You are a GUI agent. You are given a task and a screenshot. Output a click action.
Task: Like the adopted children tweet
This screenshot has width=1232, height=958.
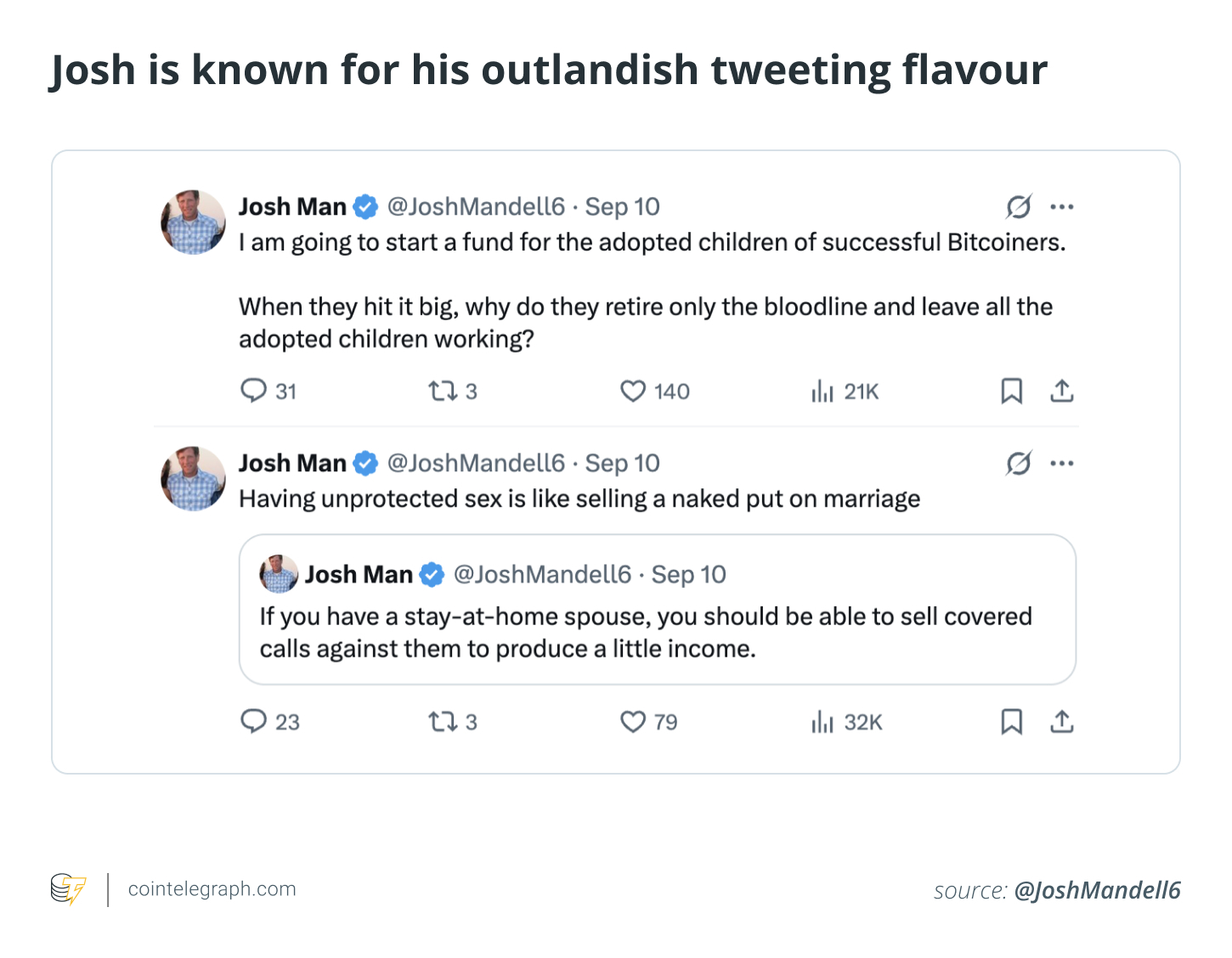(x=633, y=391)
